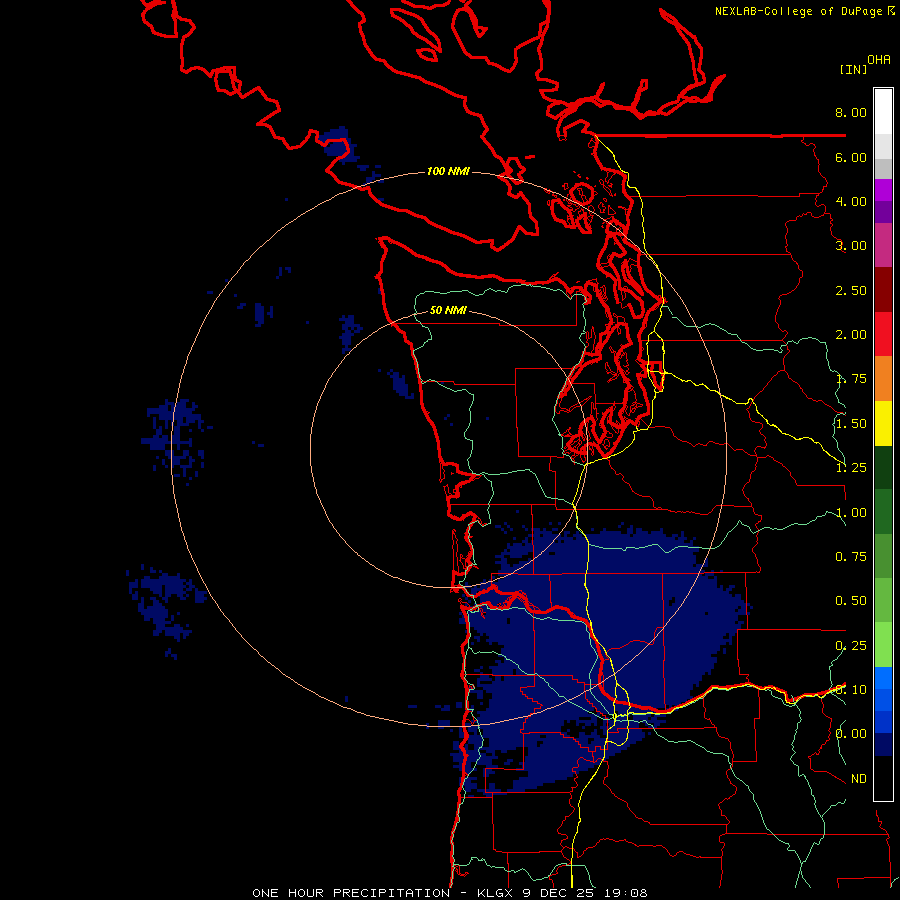Click the 3.00 legend value
Viewport: 900px width, 900px height.
tap(851, 246)
